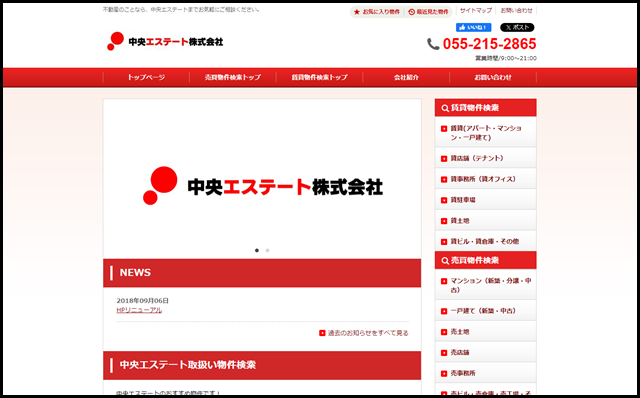
Task: Click the magnifier icon beside 売買物件検索
Action: [x=445, y=260]
